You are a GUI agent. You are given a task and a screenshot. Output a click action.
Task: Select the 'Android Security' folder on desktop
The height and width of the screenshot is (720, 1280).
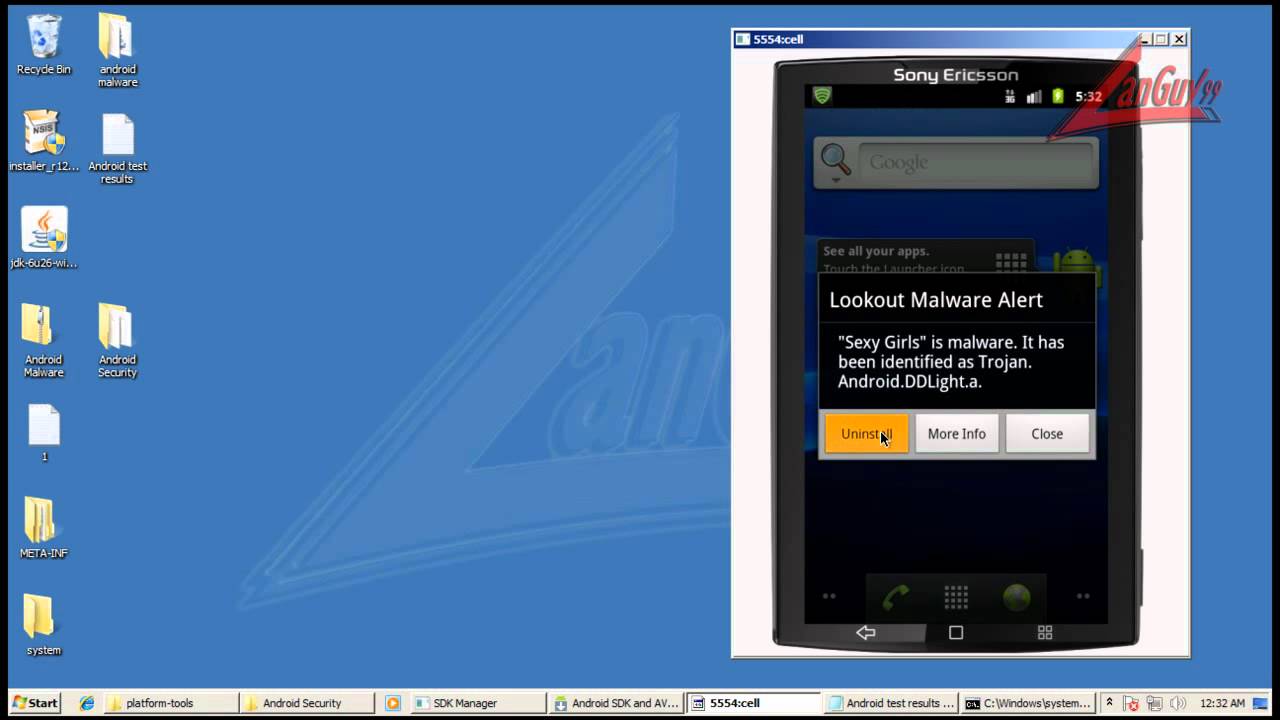point(117,341)
